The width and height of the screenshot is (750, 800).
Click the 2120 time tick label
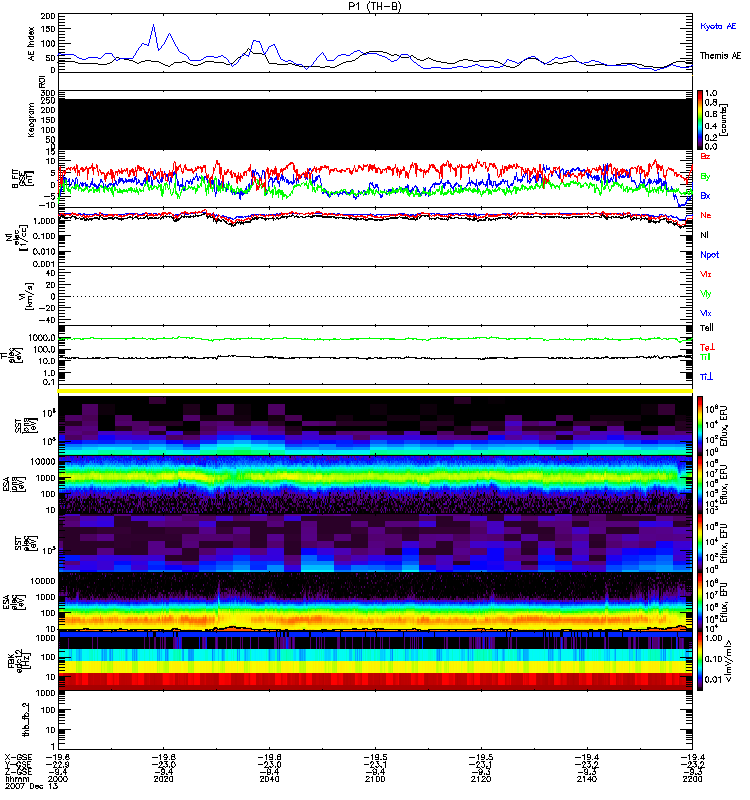pyautogui.click(x=481, y=779)
